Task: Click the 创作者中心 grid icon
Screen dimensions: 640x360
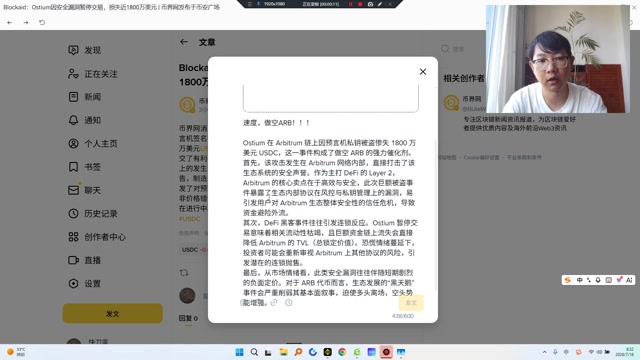Action: pos(73,237)
